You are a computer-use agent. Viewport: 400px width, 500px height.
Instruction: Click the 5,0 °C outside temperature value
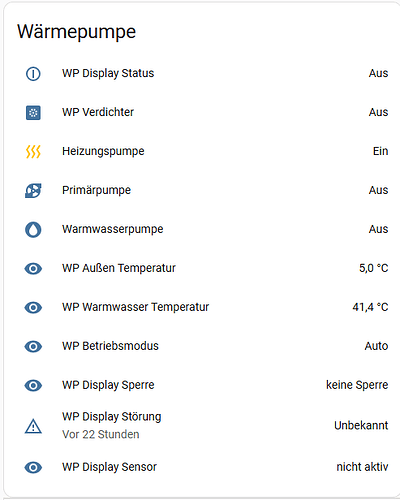pos(373,268)
